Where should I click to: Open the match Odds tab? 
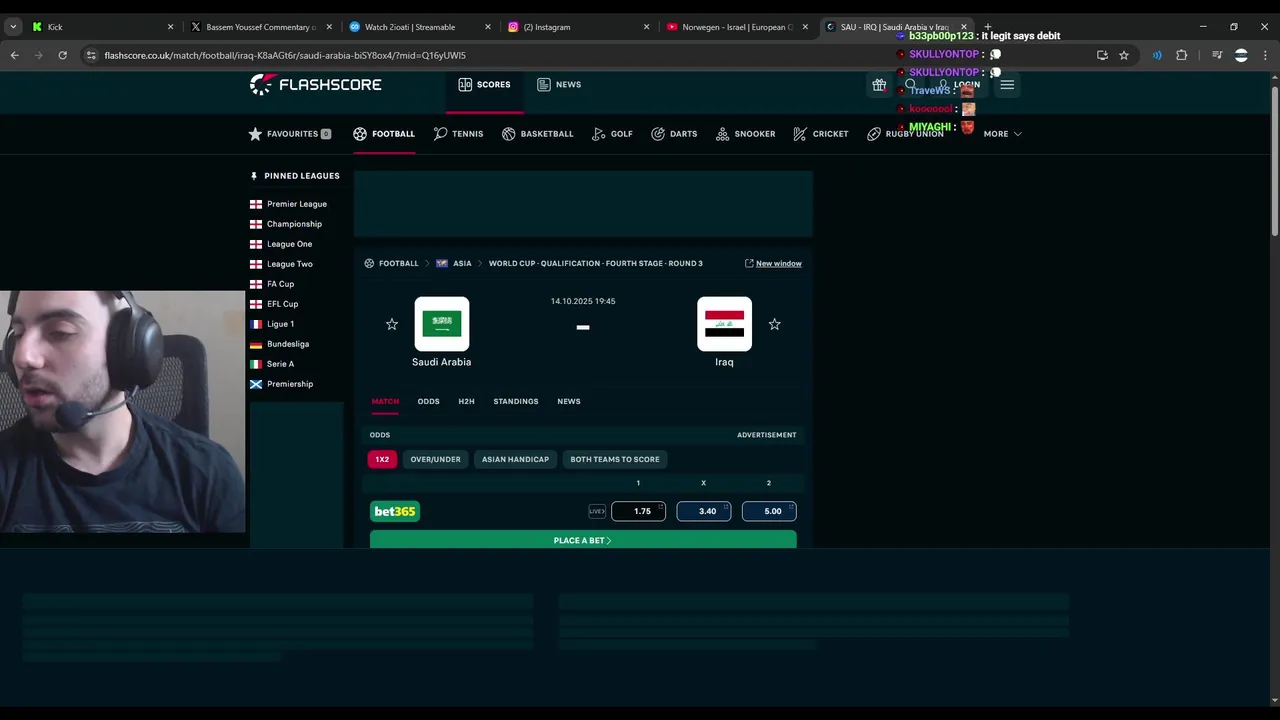tap(428, 401)
